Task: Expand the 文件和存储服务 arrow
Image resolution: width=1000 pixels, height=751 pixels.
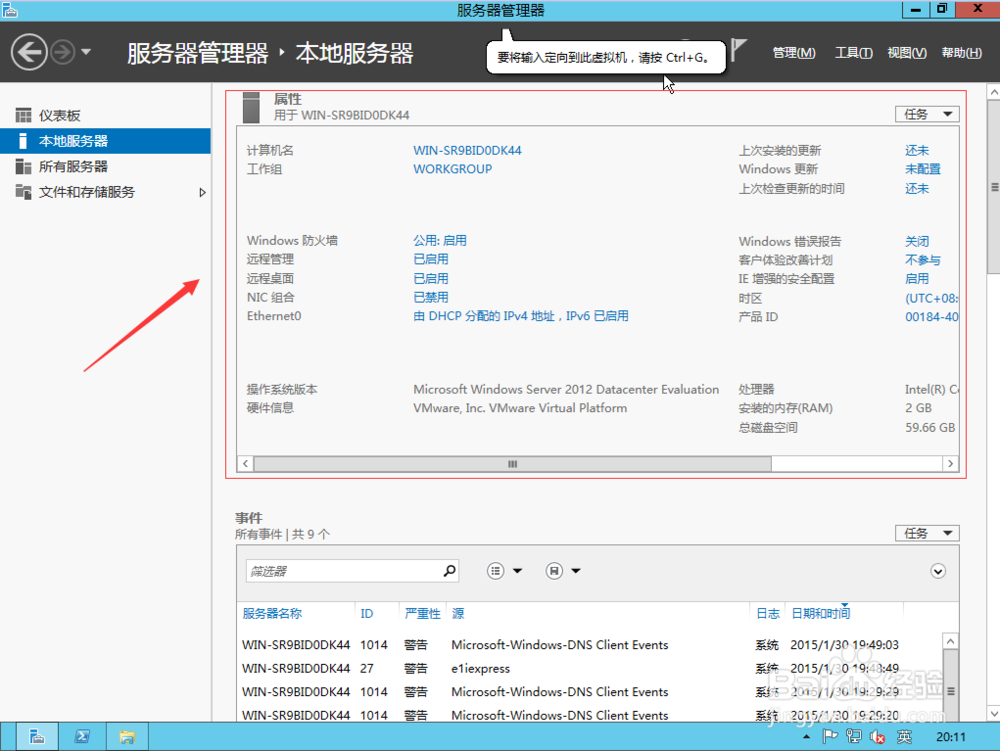Action: [x=202, y=193]
